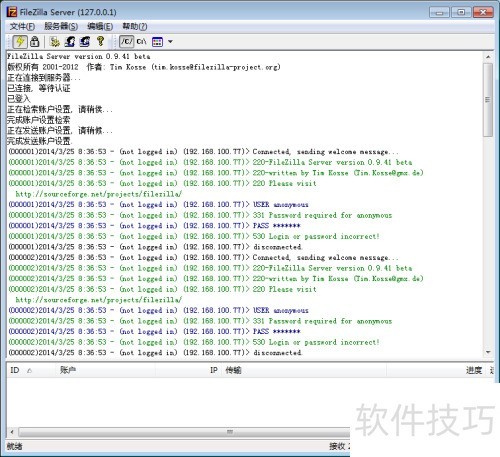Click the '完成账户设置检索' log line
Viewport: 500px width, 457px height.
pyautogui.click(x=39, y=120)
